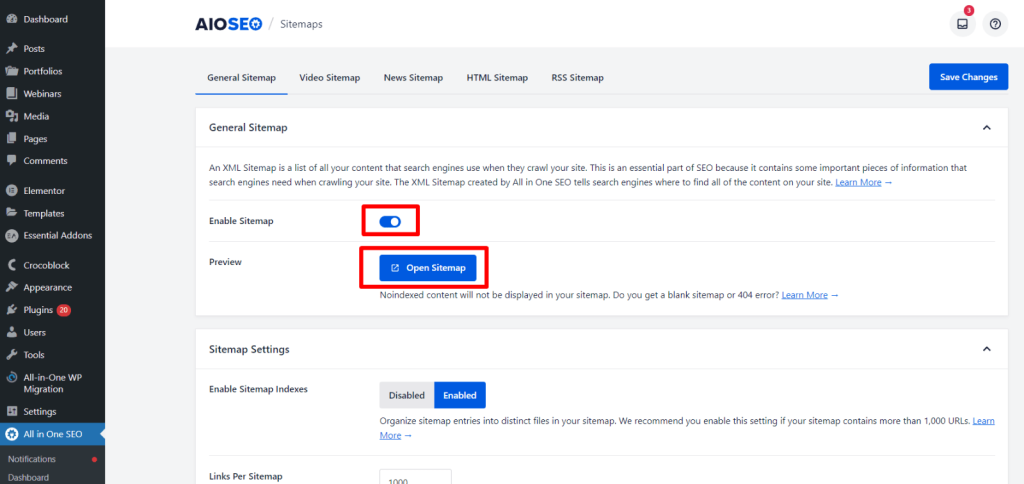1024x484 pixels.
Task: Click the Webinars icon in sidebar
Action: 11,94
